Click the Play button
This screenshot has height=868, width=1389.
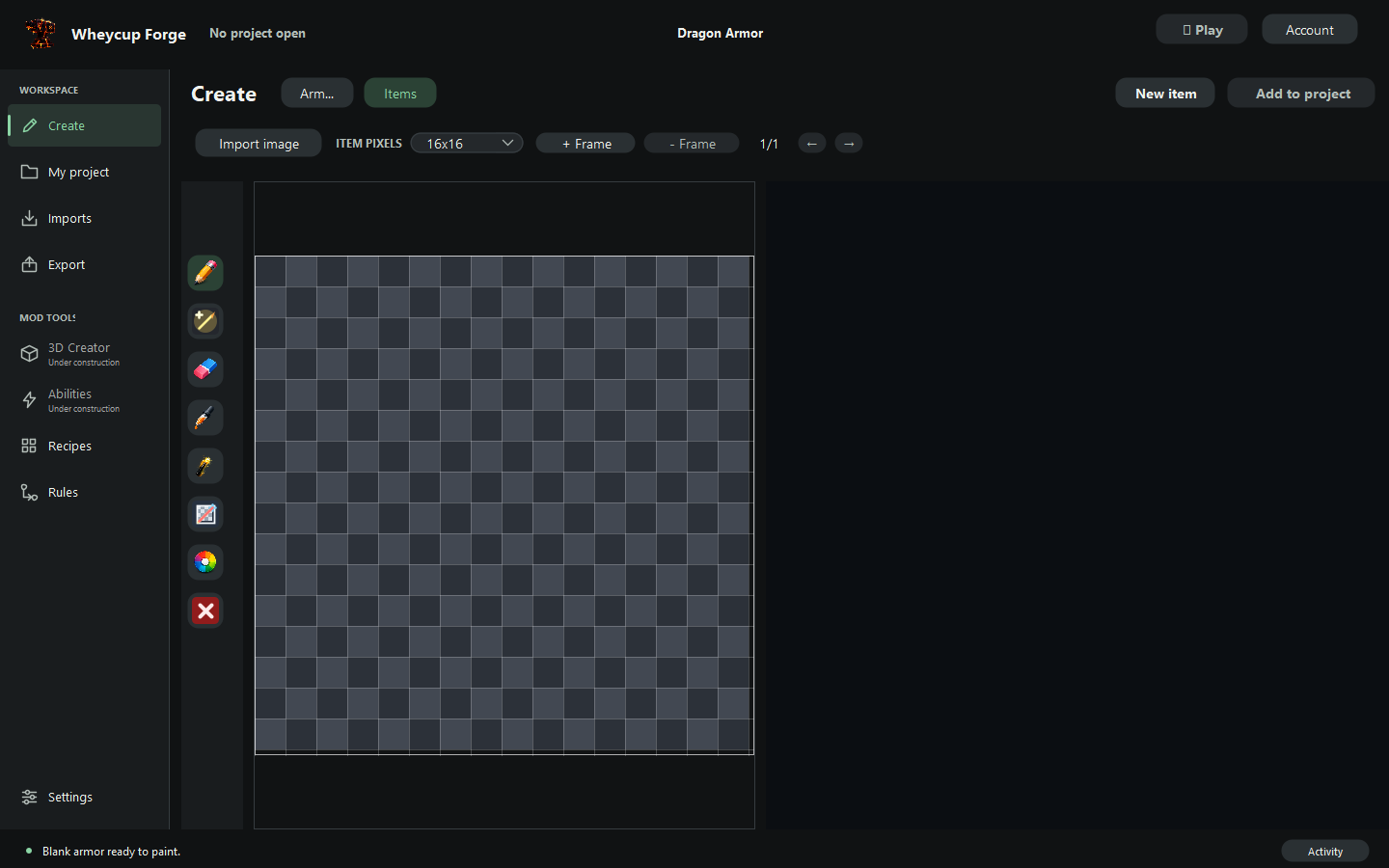click(1202, 30)
